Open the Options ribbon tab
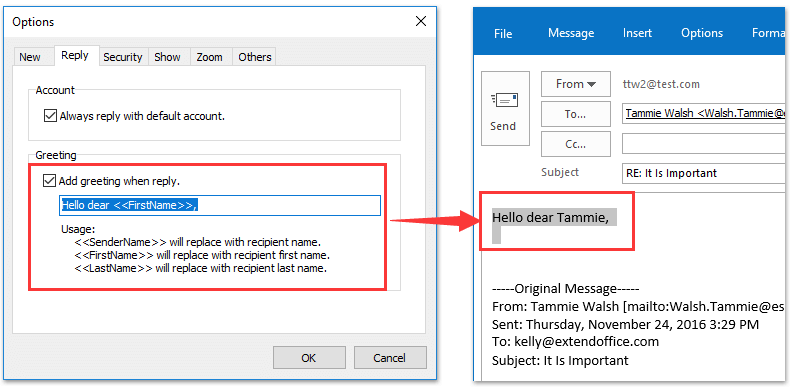Image resolution: width=790 pixels, height=388 pixels. [x=702, y=33]
